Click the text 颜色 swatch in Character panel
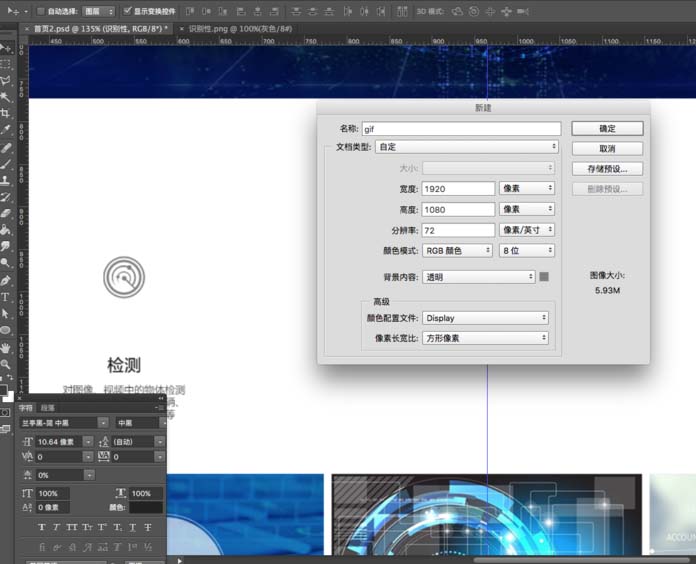The height and width of the screenshot is (564, 696). 145,508
